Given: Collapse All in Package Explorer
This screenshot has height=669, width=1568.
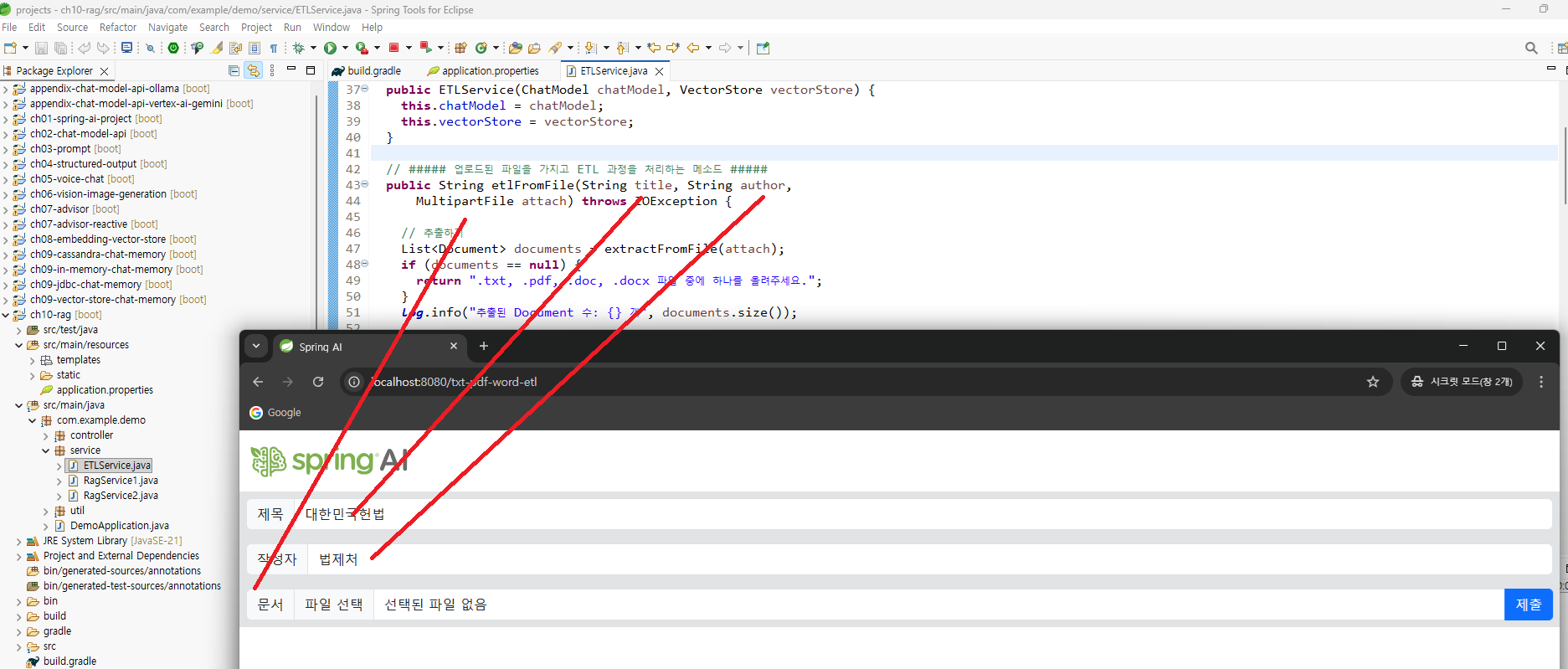Looking at the screenshot, I should [234, 70].
